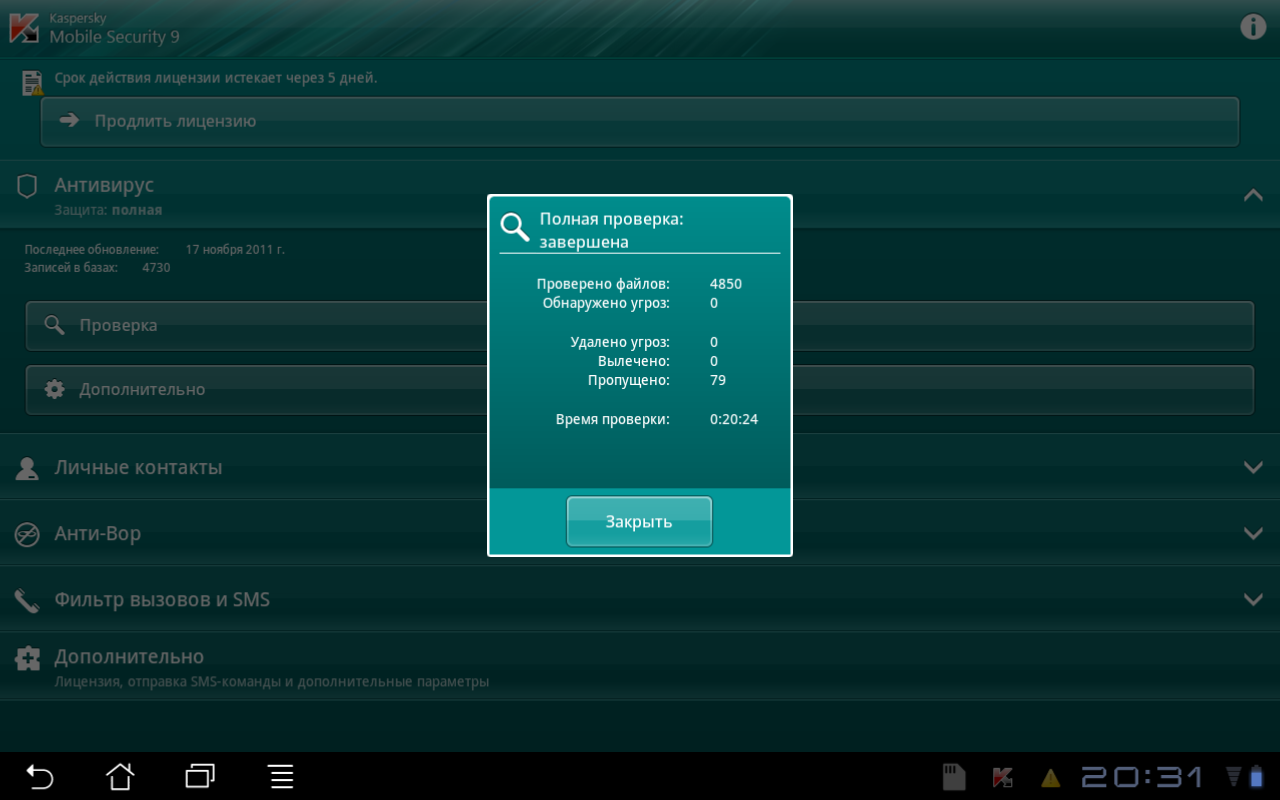Click the Kaspersky Mobile Security 9 title

[114, 30]
